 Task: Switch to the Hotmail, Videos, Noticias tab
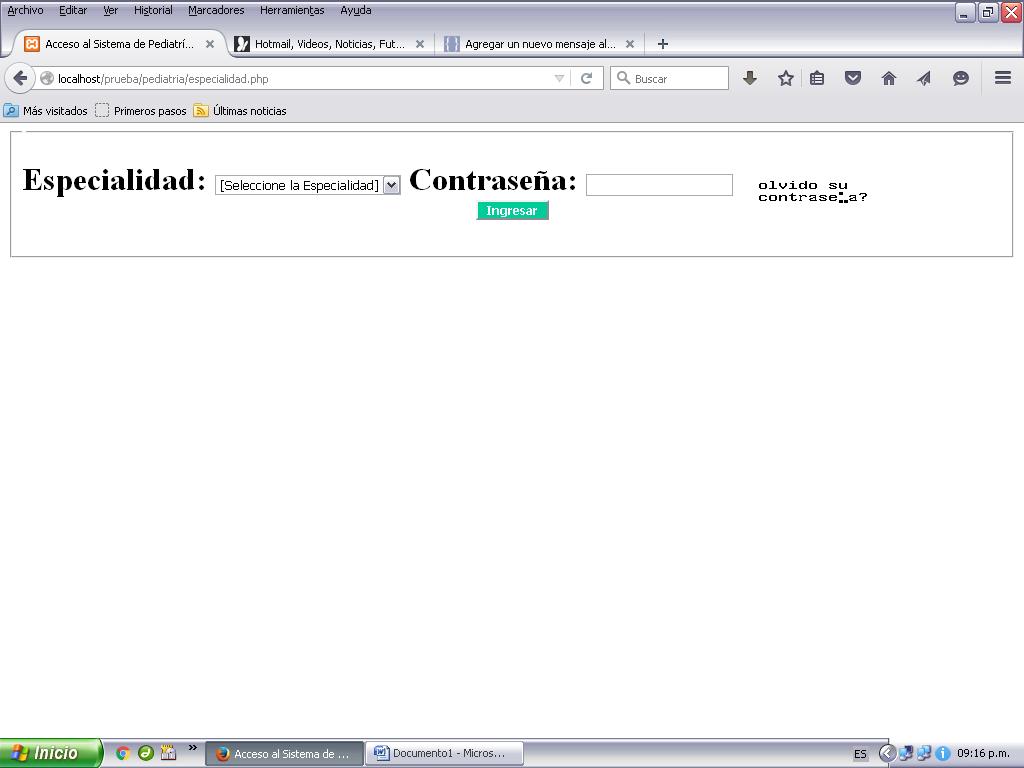coord(330,44)
